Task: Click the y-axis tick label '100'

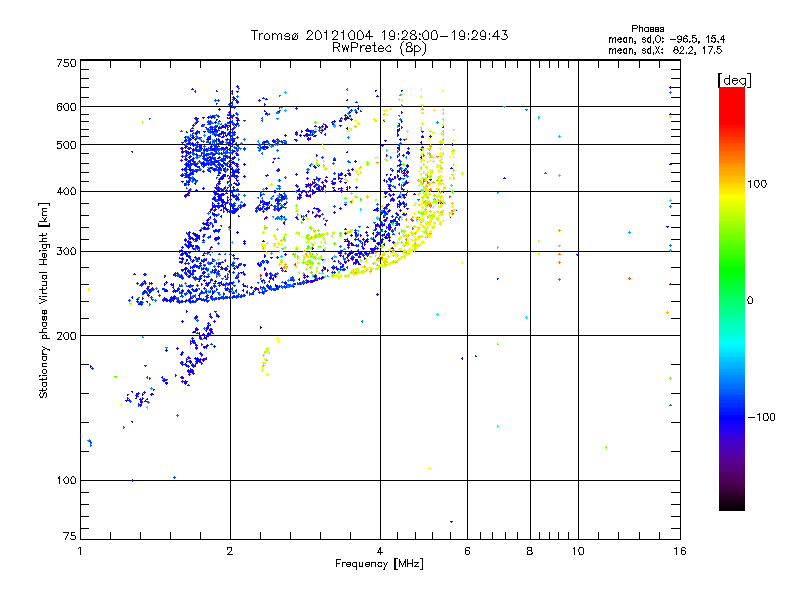Action: coord(66,480)
